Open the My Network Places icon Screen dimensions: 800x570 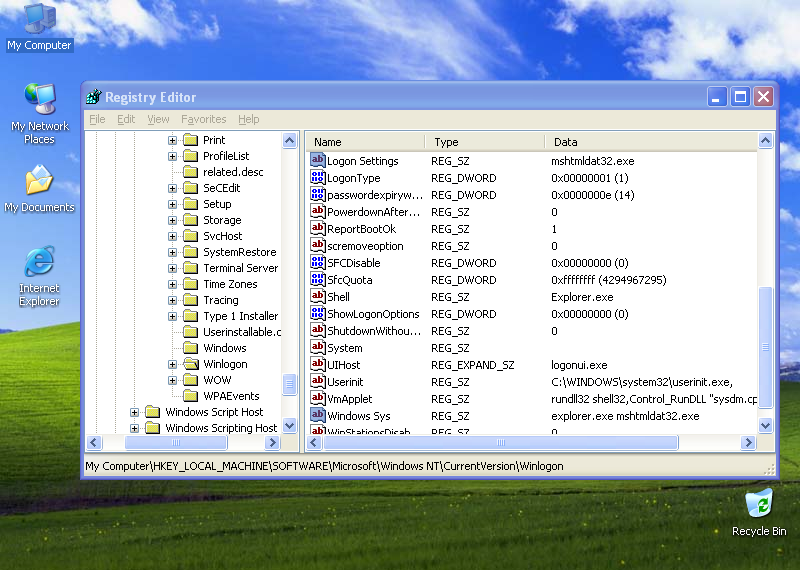39,100
